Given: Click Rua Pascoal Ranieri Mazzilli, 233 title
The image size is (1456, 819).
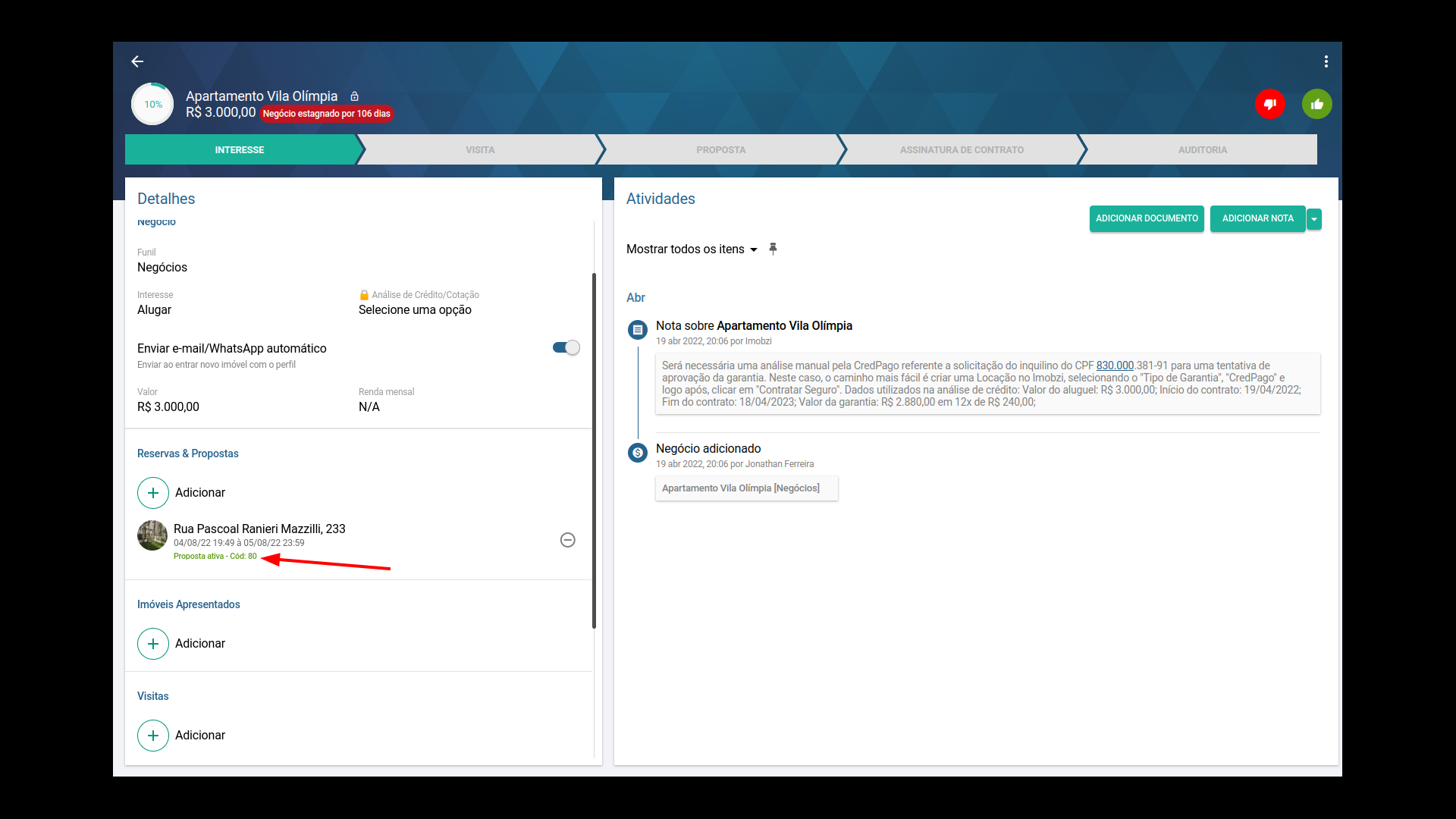Looking at the screenshot, I should pyautogui.click(x=259, y=529).
